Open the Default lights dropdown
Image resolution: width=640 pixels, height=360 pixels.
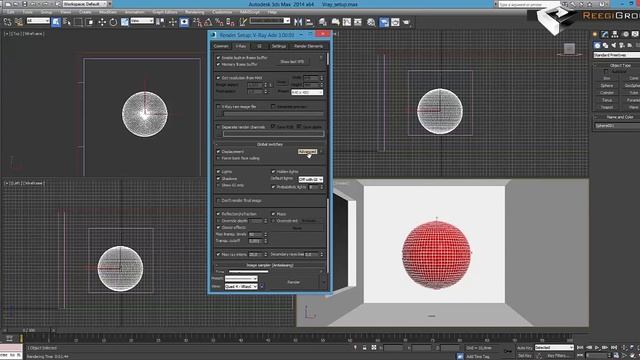(x=311, y=180)
